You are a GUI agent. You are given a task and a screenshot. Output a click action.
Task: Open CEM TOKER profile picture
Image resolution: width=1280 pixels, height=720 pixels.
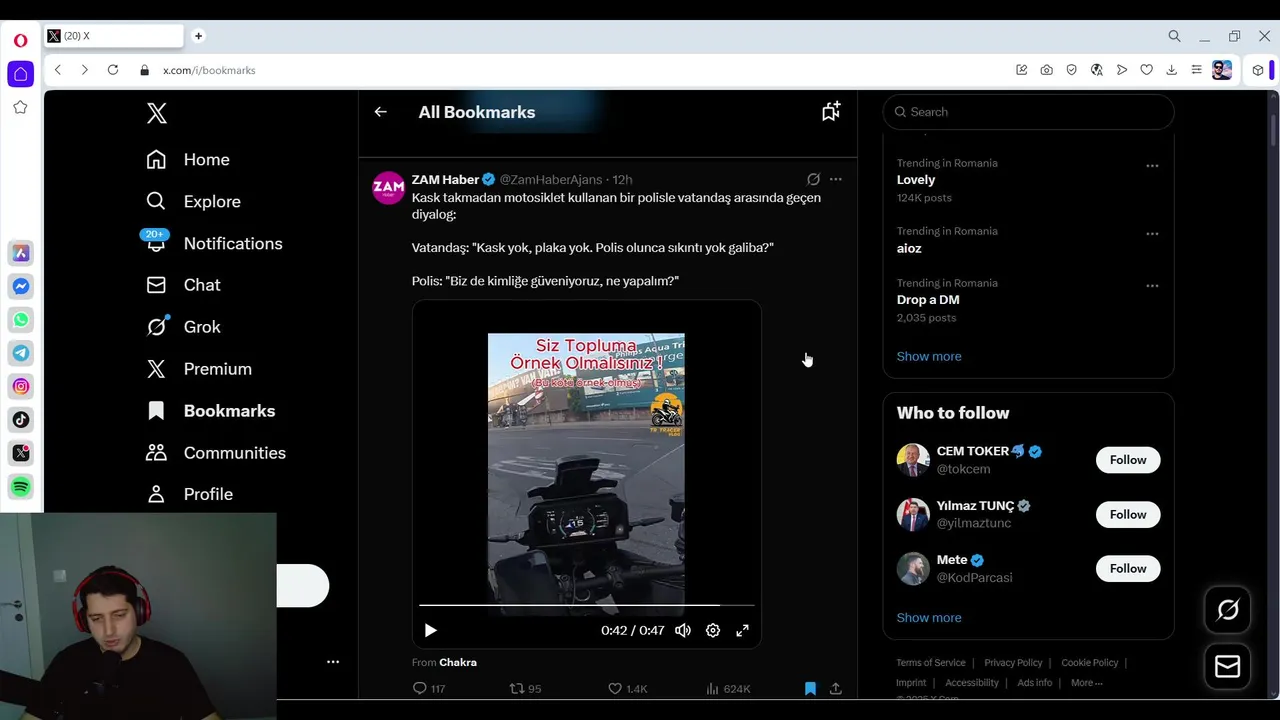tap(913, 460)
